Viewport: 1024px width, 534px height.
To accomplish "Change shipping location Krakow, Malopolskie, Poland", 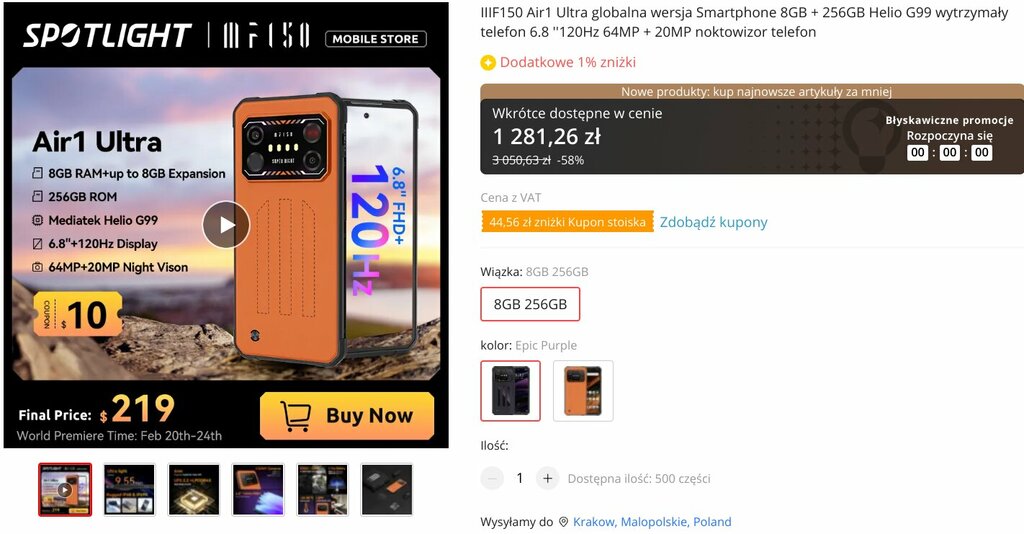I will coord(652,522).
